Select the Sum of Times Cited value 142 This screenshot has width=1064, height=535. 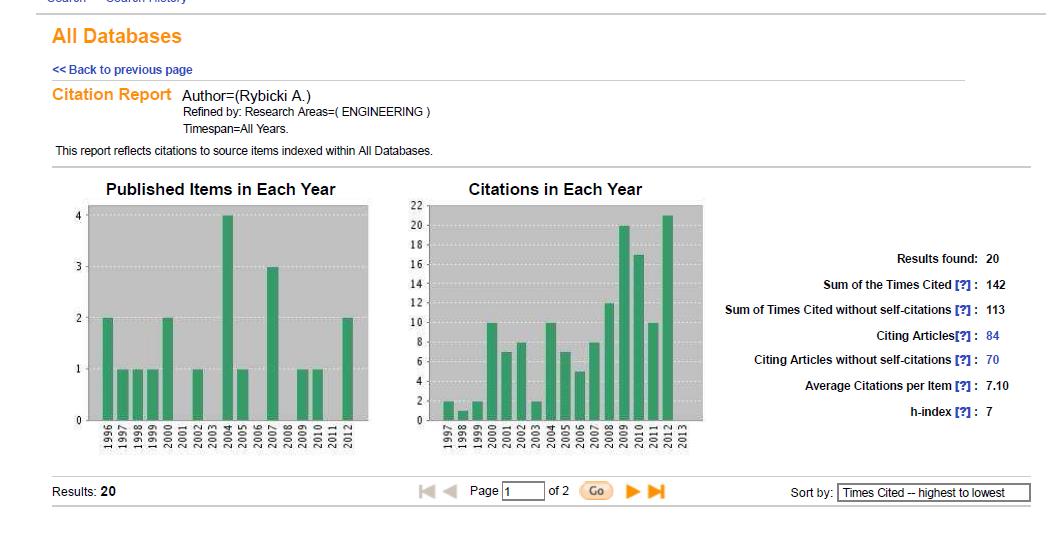[x=996, y=285]
